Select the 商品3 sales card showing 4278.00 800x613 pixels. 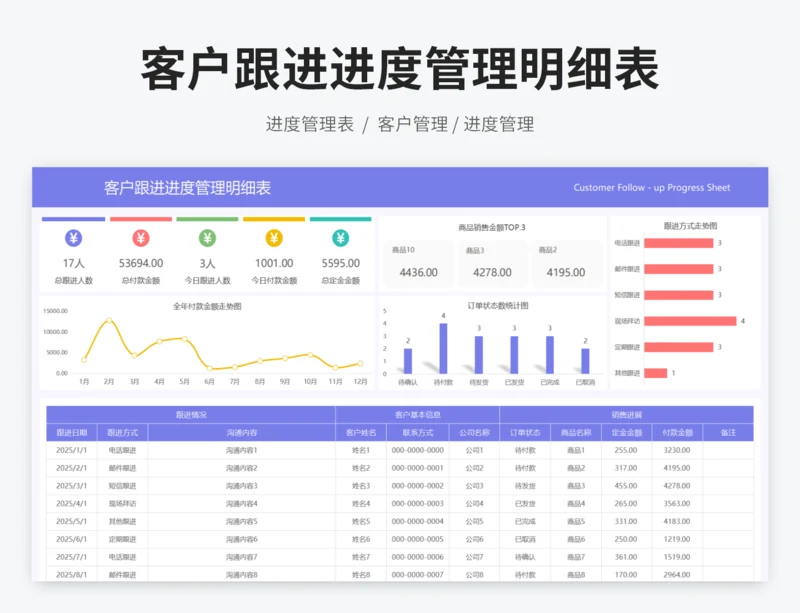coord(492,264)
